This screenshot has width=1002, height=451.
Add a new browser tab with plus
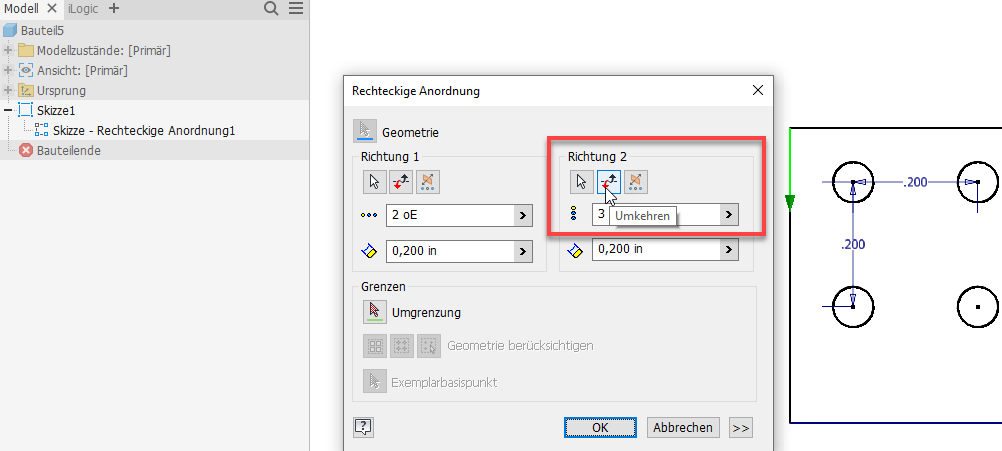113,8
